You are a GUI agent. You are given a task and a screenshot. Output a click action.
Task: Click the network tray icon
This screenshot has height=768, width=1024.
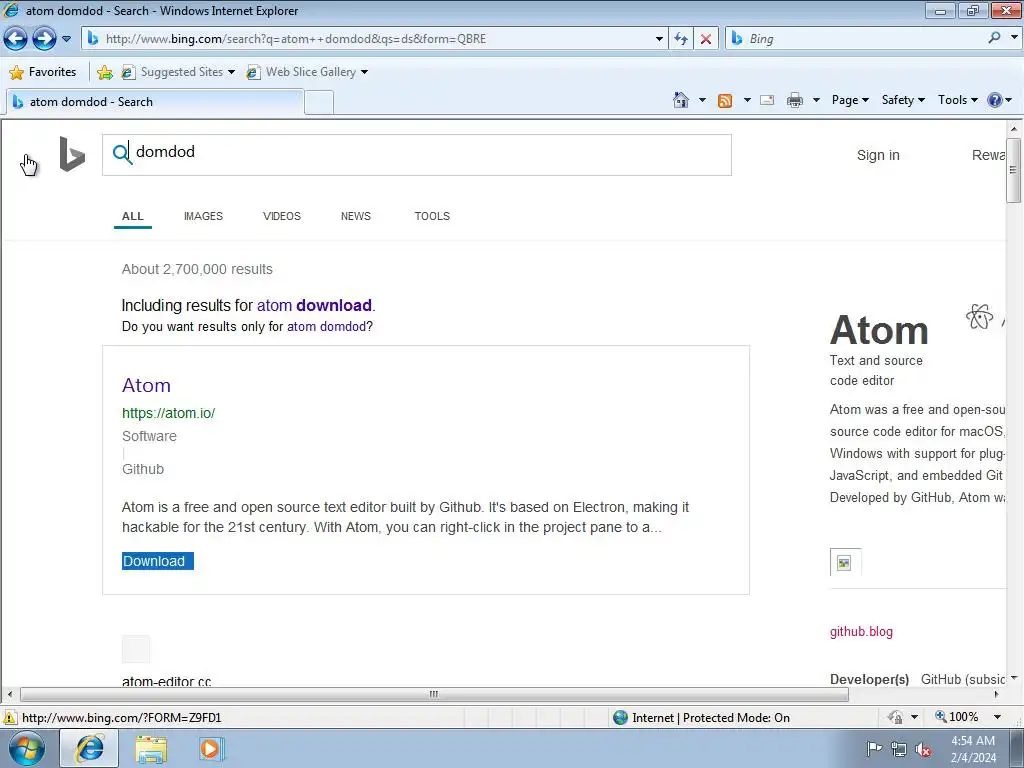click(x=899, y=749)
